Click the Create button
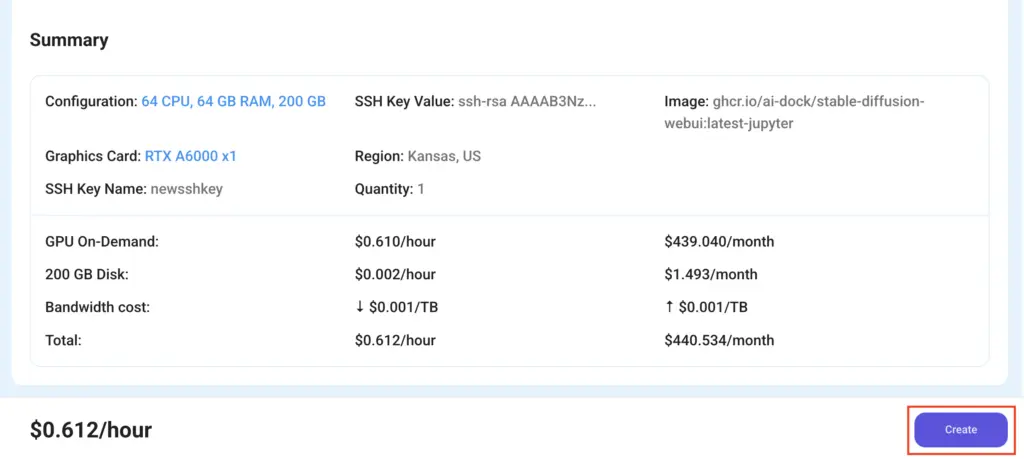 pyautogui.click(x=961, y=430)
